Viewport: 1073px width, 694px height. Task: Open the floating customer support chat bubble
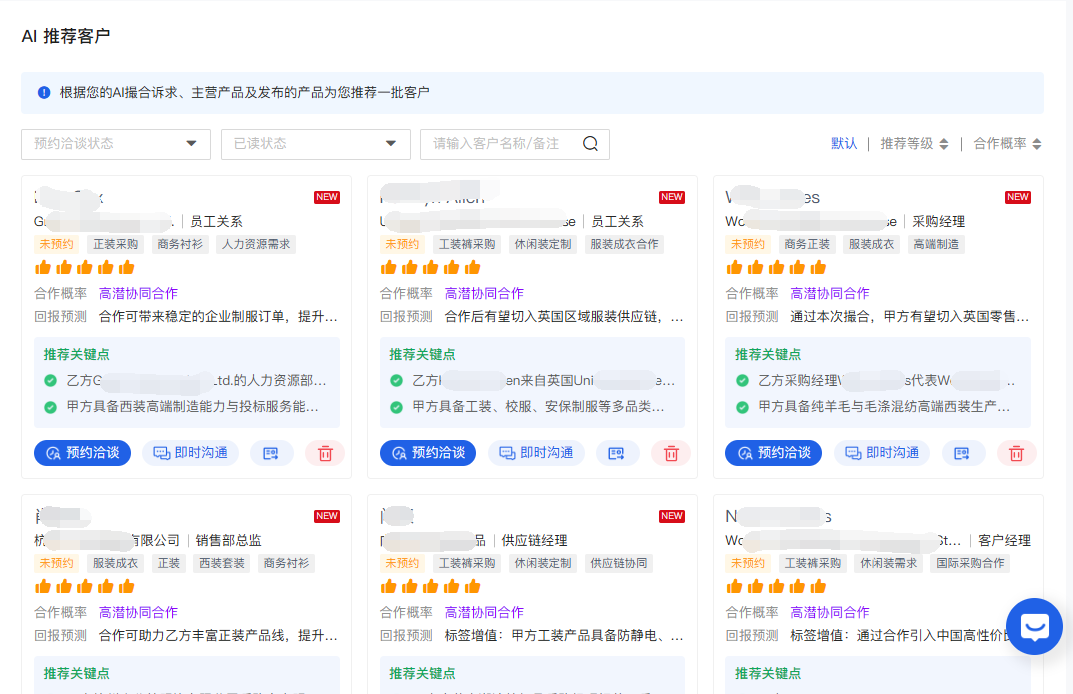pos(1033,627)
